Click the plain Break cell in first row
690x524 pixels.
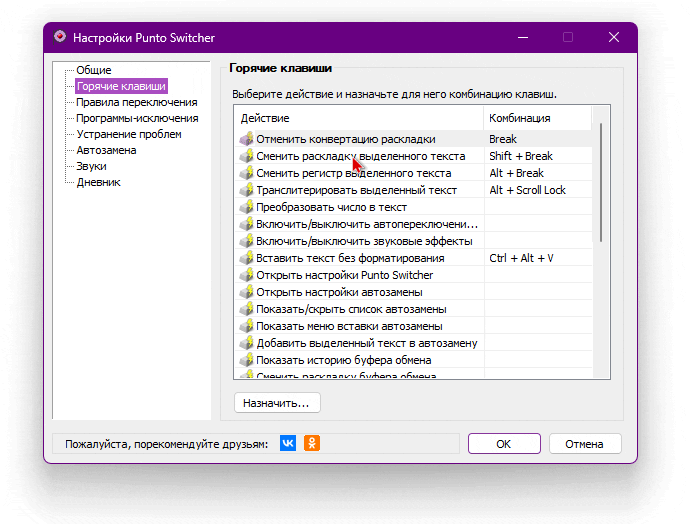click(538, 139)
